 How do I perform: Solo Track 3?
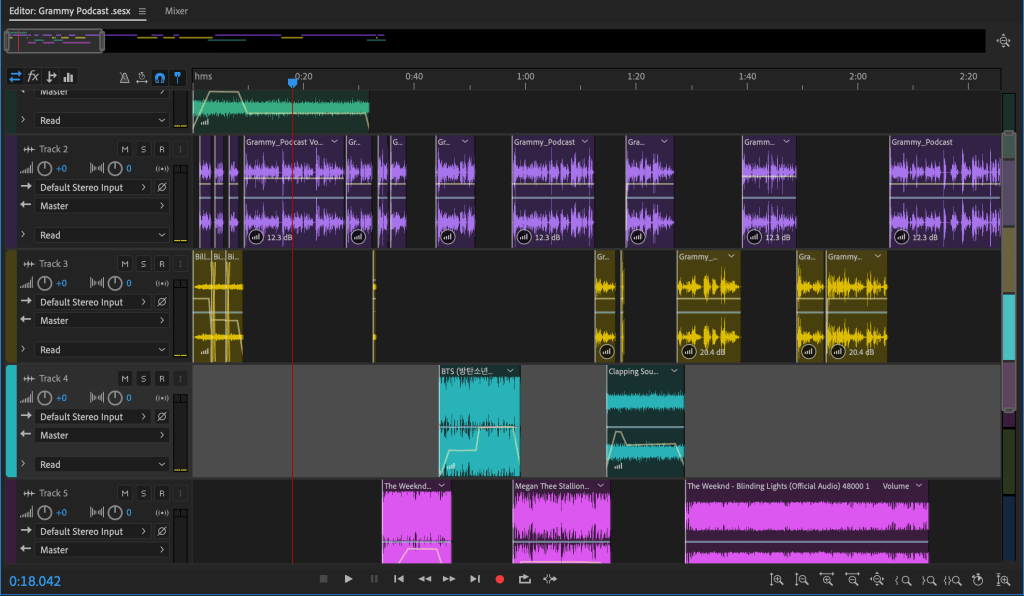[x=143, y=264]
